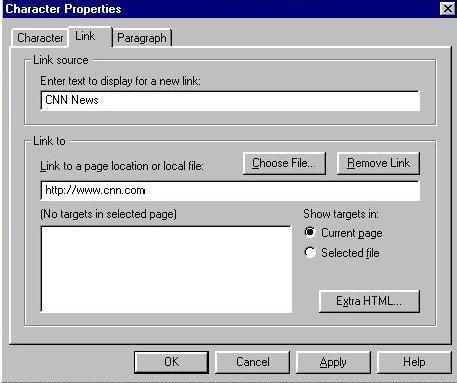Click the link display text field
The width and height of the screenshot is (457, 383).
tap(230, 100)
